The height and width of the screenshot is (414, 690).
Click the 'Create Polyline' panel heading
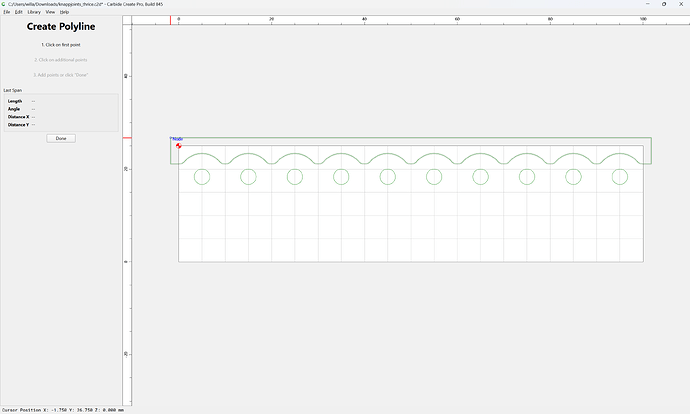coord(61,26)
